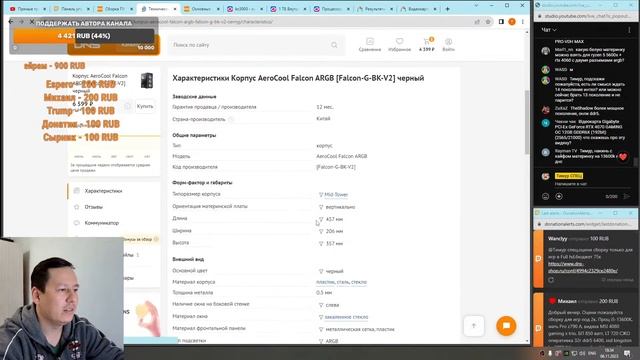The image size is (640, 360).
Task: Click the browser back arrow
Action: (11, 22)
